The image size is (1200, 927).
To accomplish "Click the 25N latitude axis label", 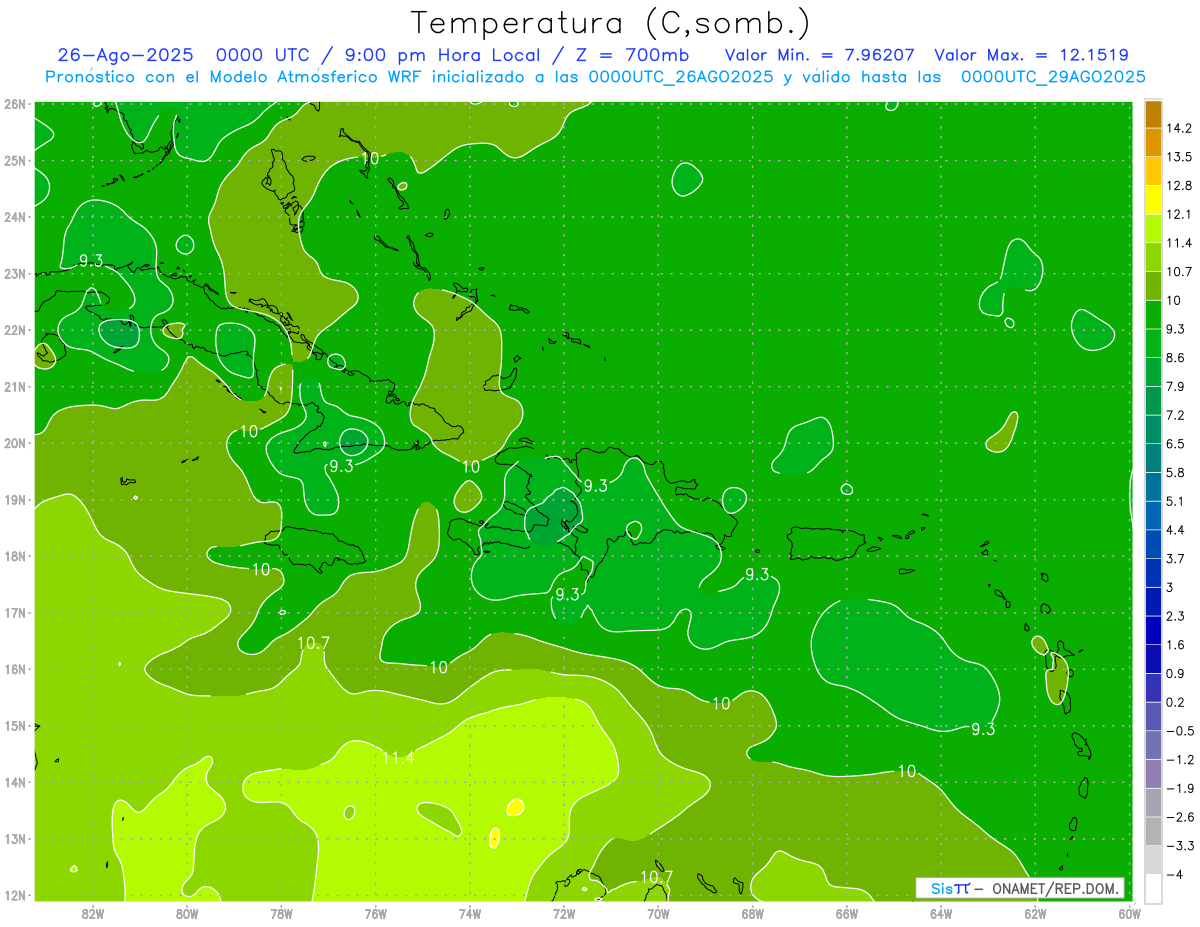I will point(14,160).
